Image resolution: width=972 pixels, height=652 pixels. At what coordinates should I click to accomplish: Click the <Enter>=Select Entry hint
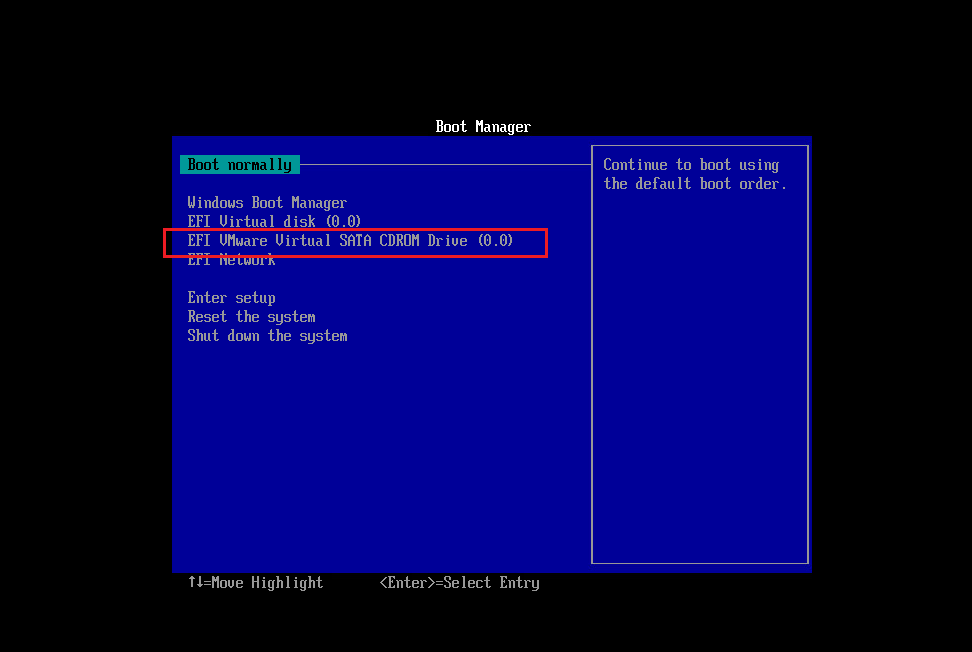459,583
